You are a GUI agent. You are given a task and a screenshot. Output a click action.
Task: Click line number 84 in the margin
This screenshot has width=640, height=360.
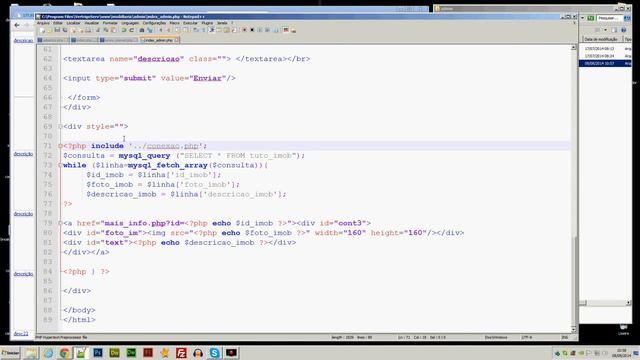click(x=48, y=271)
